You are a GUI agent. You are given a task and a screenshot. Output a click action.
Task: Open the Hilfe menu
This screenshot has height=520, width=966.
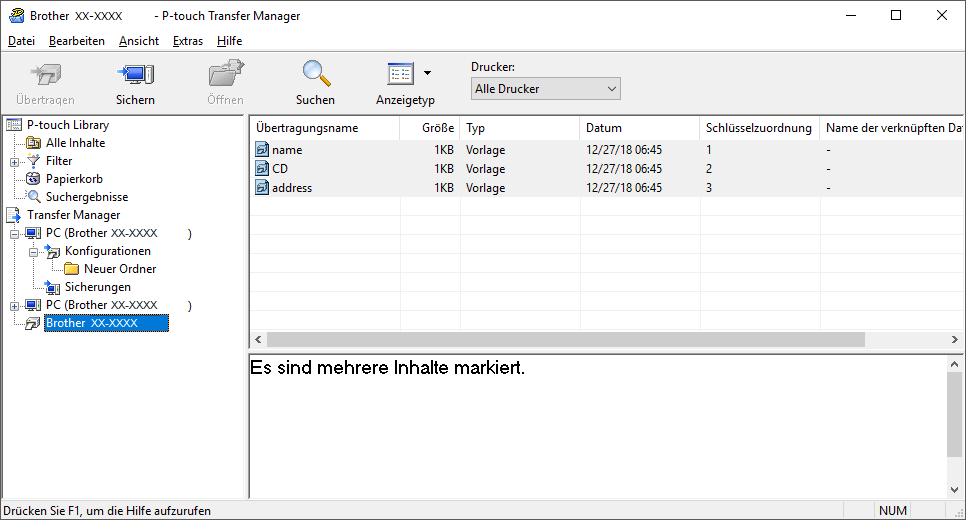[x=229, y=41]
